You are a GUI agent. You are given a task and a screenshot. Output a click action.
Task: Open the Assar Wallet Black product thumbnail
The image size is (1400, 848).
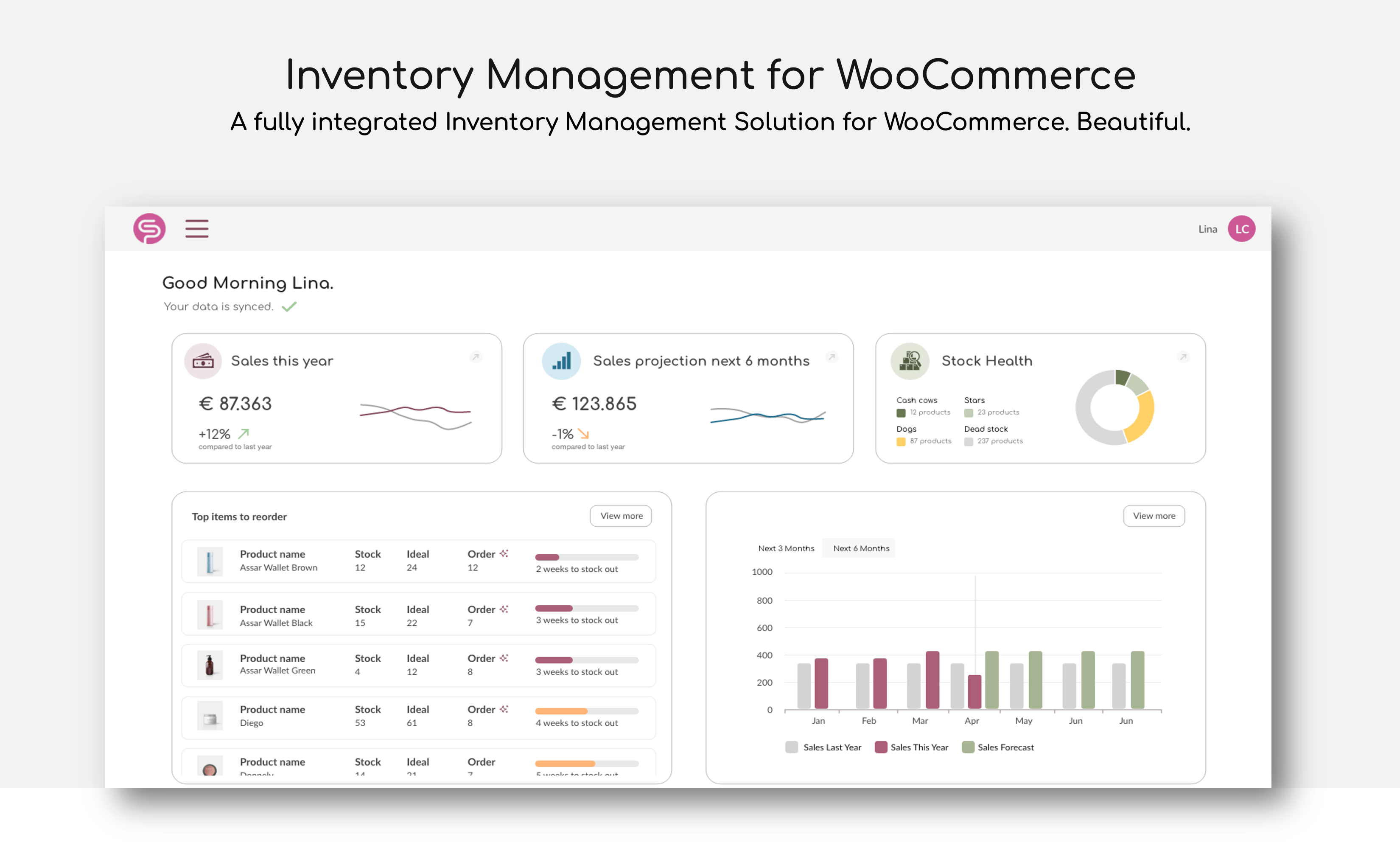pos(210,615)
